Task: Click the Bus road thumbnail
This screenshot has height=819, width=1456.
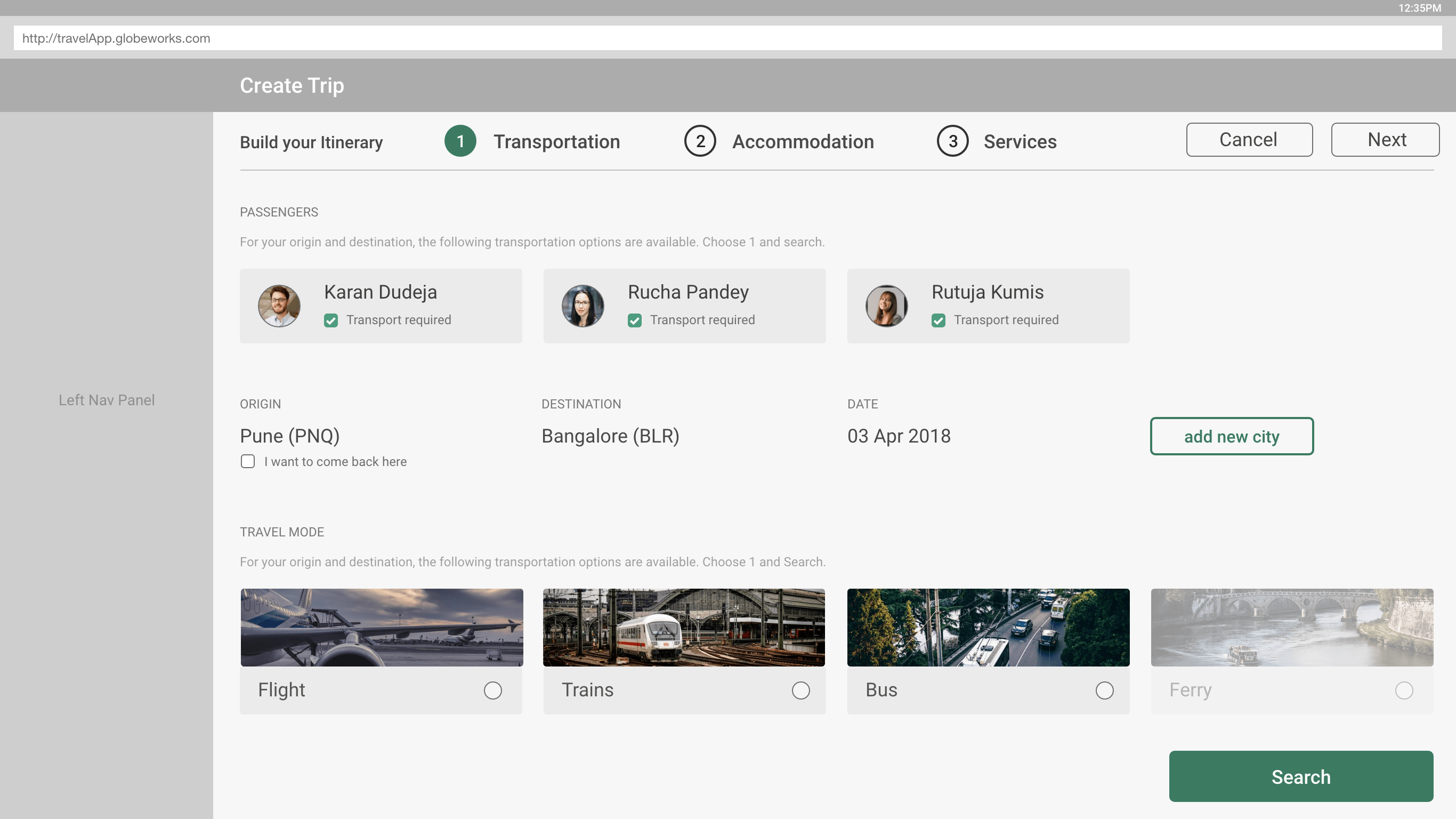Action: [988, 627]
